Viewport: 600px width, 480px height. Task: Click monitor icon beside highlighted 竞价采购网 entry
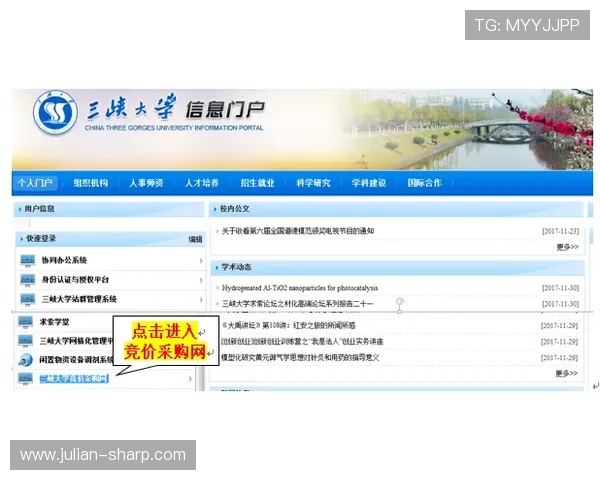point(26,379)
